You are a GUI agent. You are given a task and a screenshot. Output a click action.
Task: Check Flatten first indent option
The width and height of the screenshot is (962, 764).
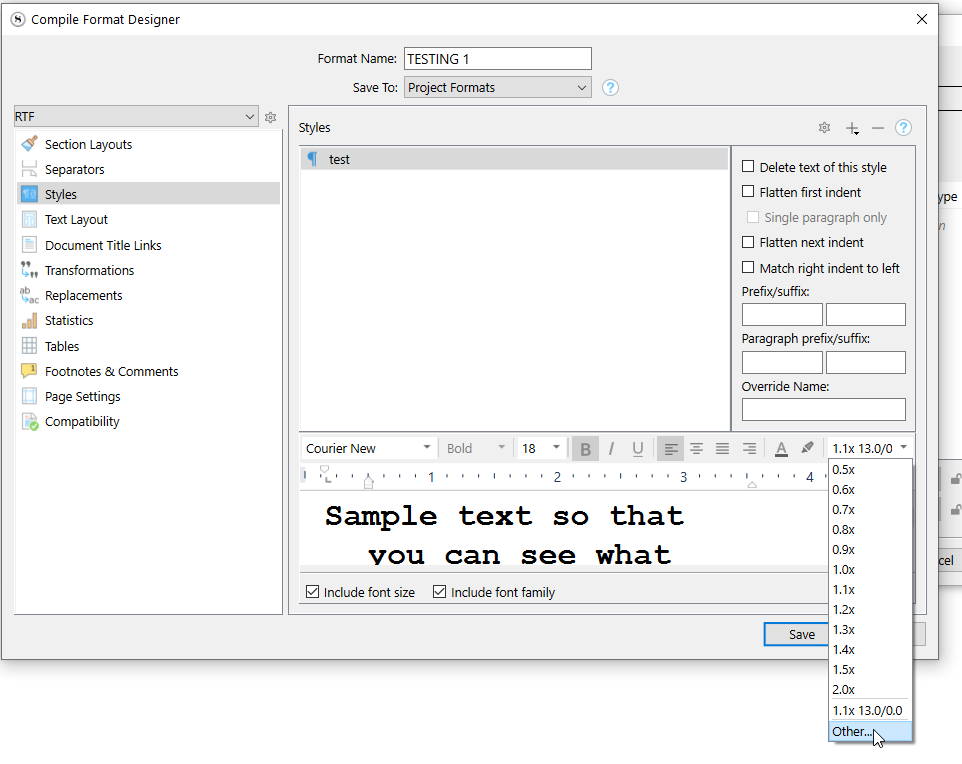click(748, 192)
